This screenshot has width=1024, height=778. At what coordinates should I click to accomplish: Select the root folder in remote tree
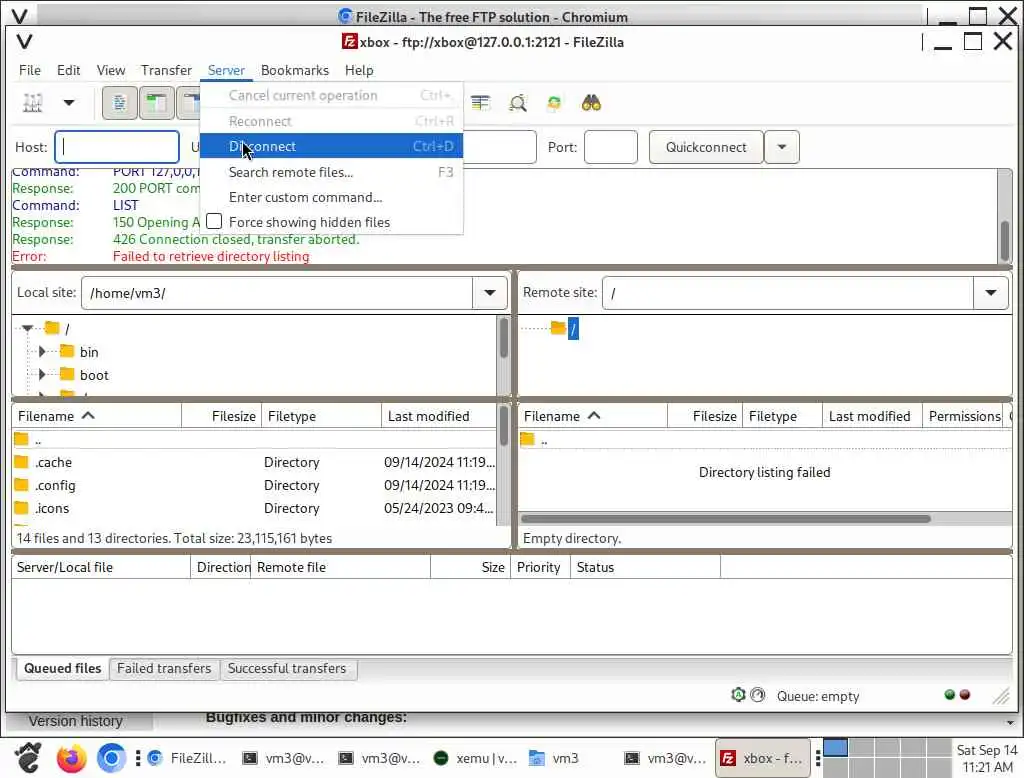(573, 329)
